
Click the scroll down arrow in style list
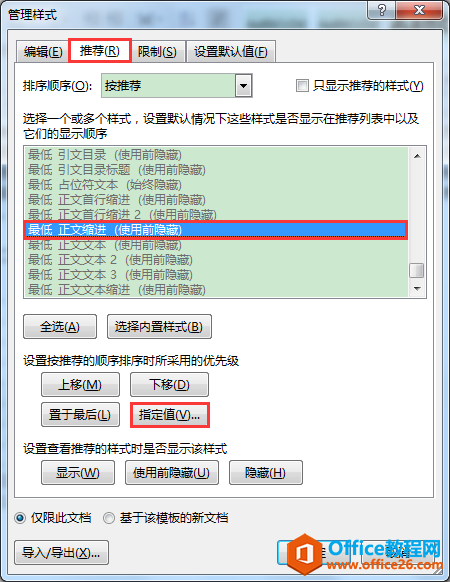(x=417, y=289)
